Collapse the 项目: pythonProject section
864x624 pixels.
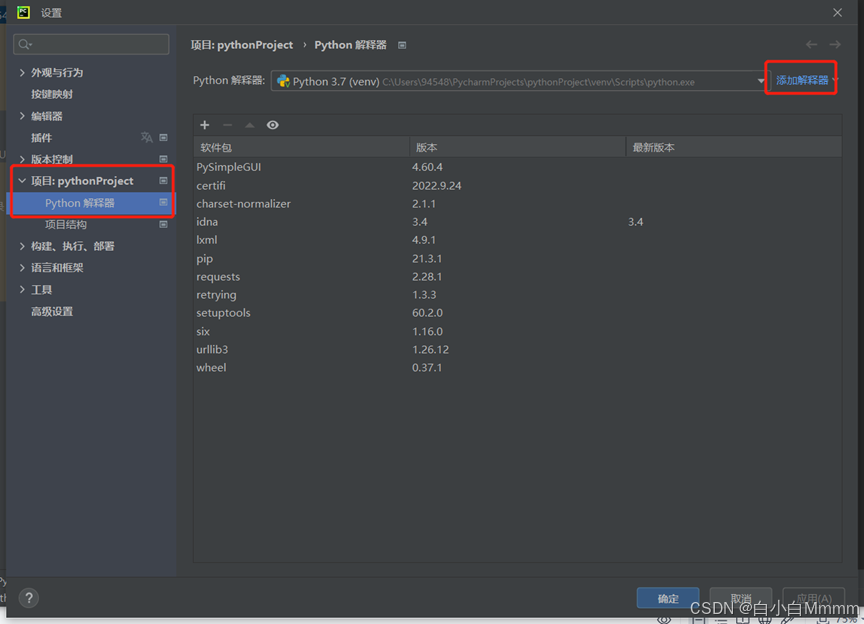22,181
